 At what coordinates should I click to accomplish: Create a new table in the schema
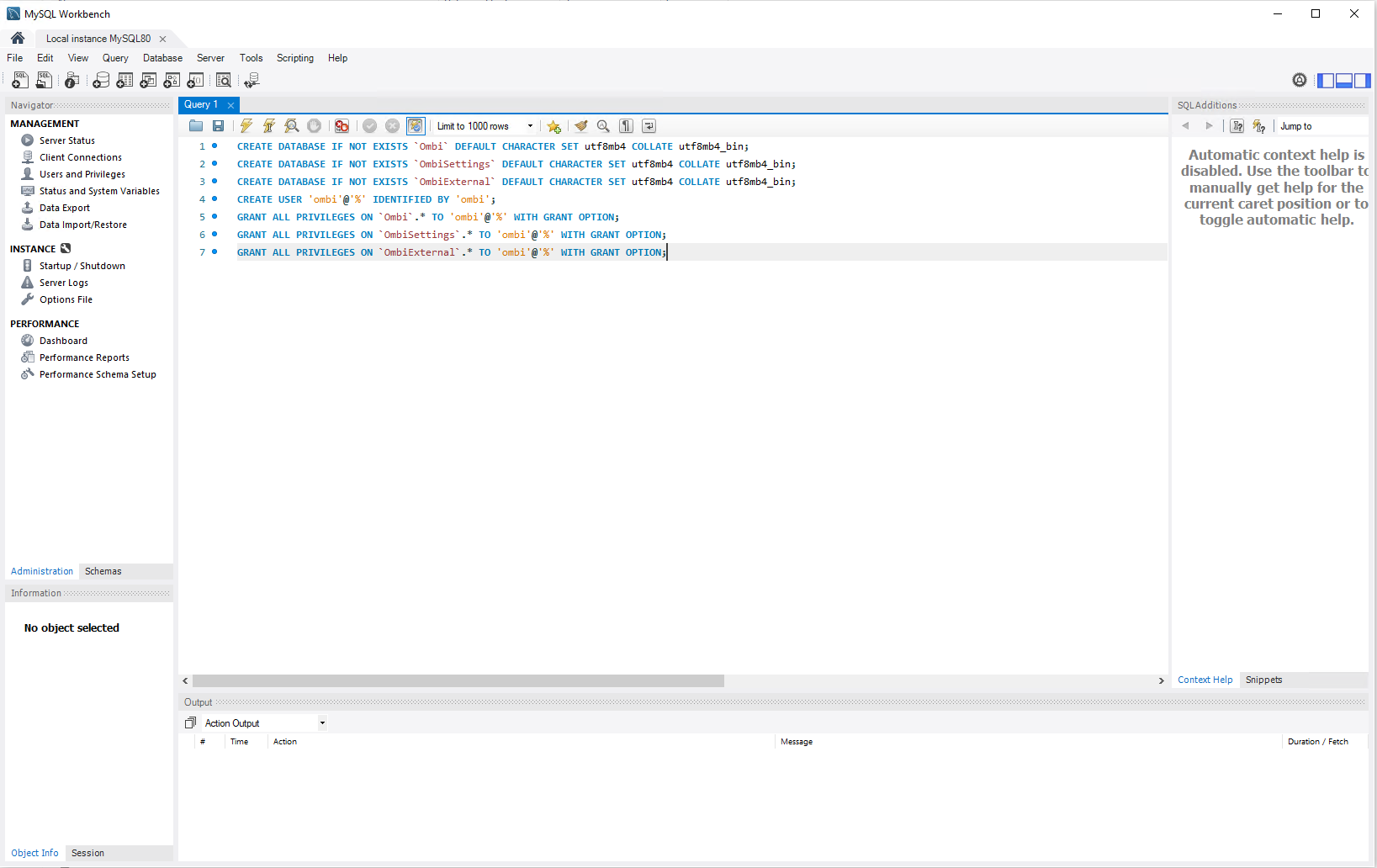click(x=124, y=80)
